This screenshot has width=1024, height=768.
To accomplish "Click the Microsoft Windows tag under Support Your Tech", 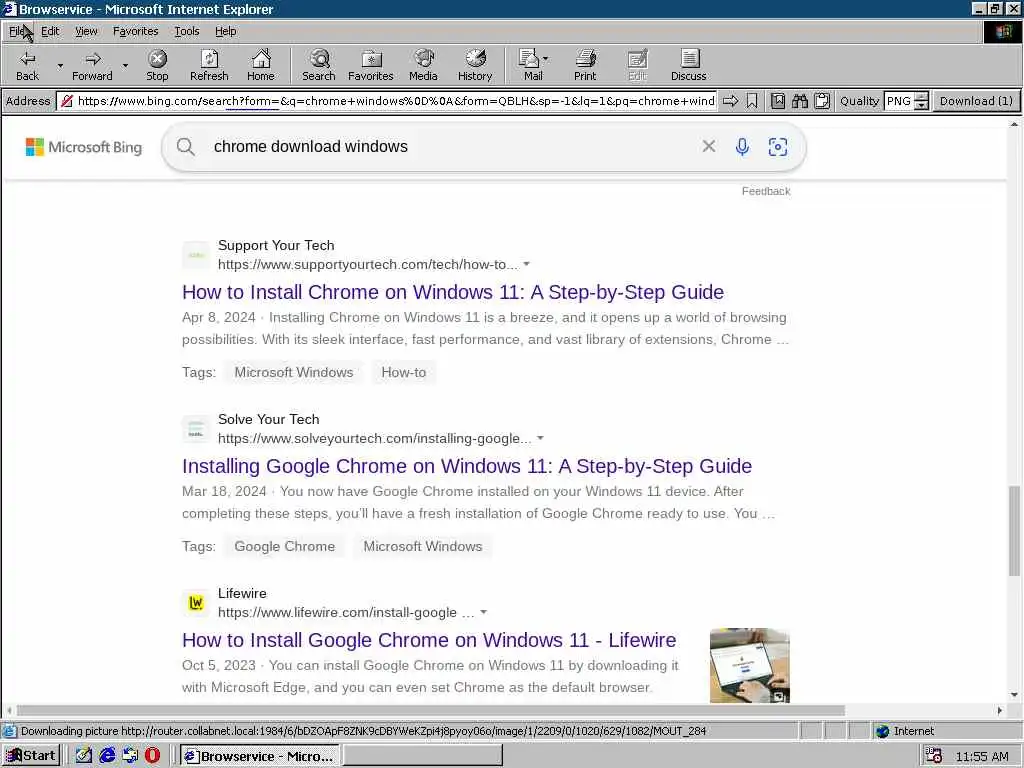I will pos(294,372).
